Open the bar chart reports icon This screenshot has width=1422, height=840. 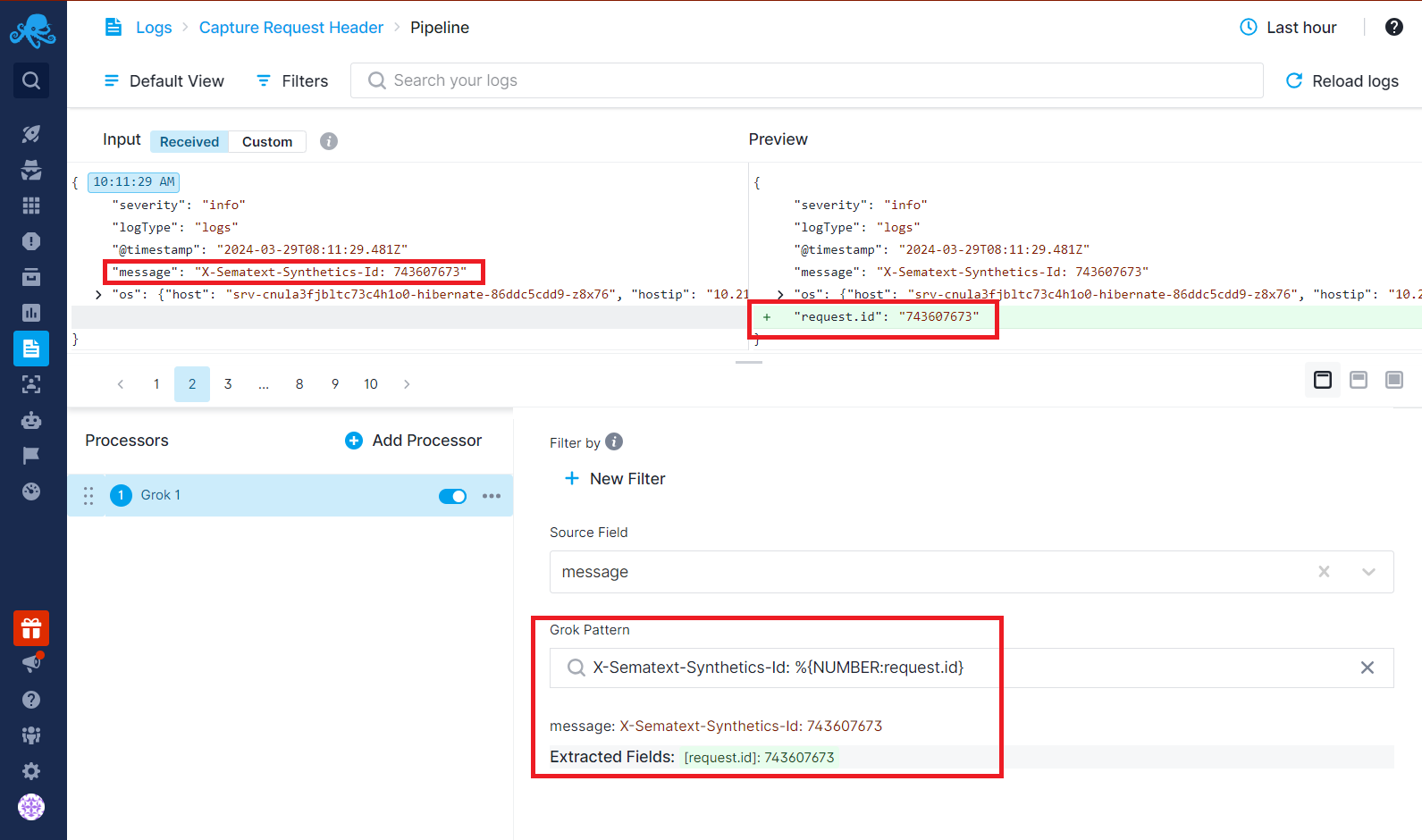[x=31, y=313]
